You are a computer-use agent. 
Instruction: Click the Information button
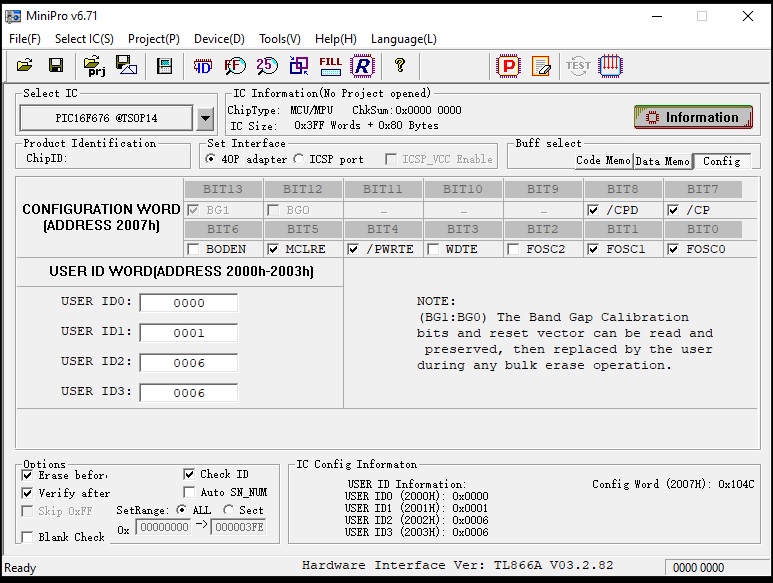(x=692, y=117)
